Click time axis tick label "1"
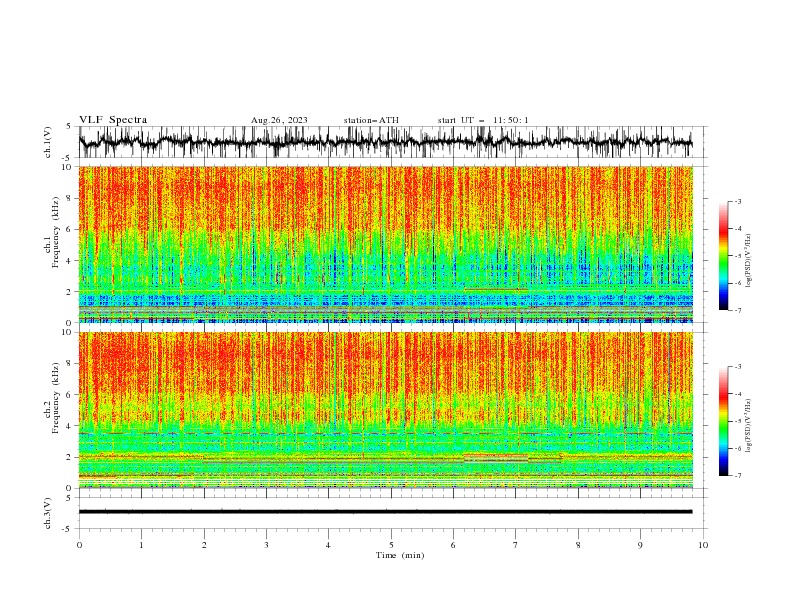This screenshot has width=792, height=612. [141, 545]
